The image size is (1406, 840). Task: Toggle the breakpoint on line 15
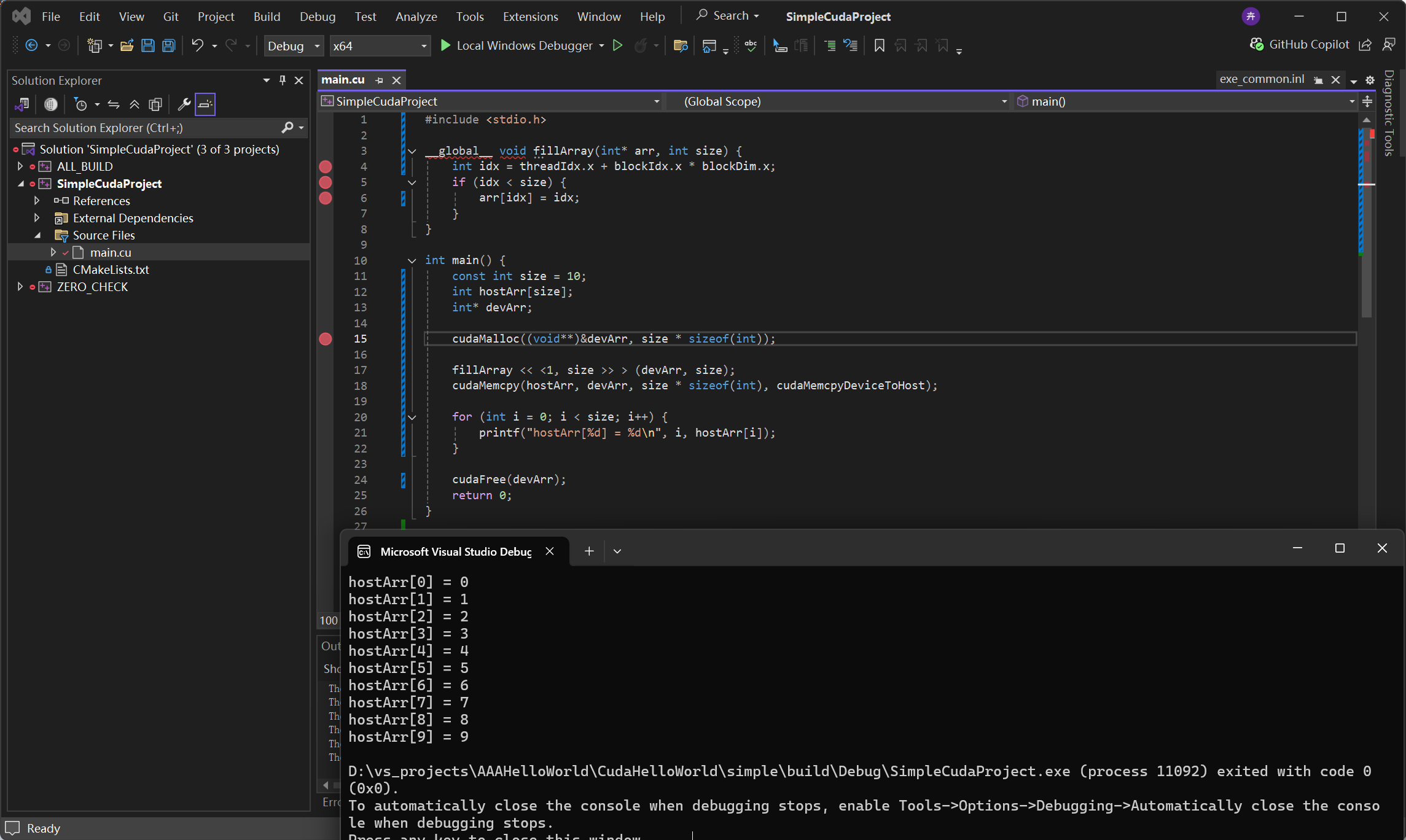click(326, 339)
